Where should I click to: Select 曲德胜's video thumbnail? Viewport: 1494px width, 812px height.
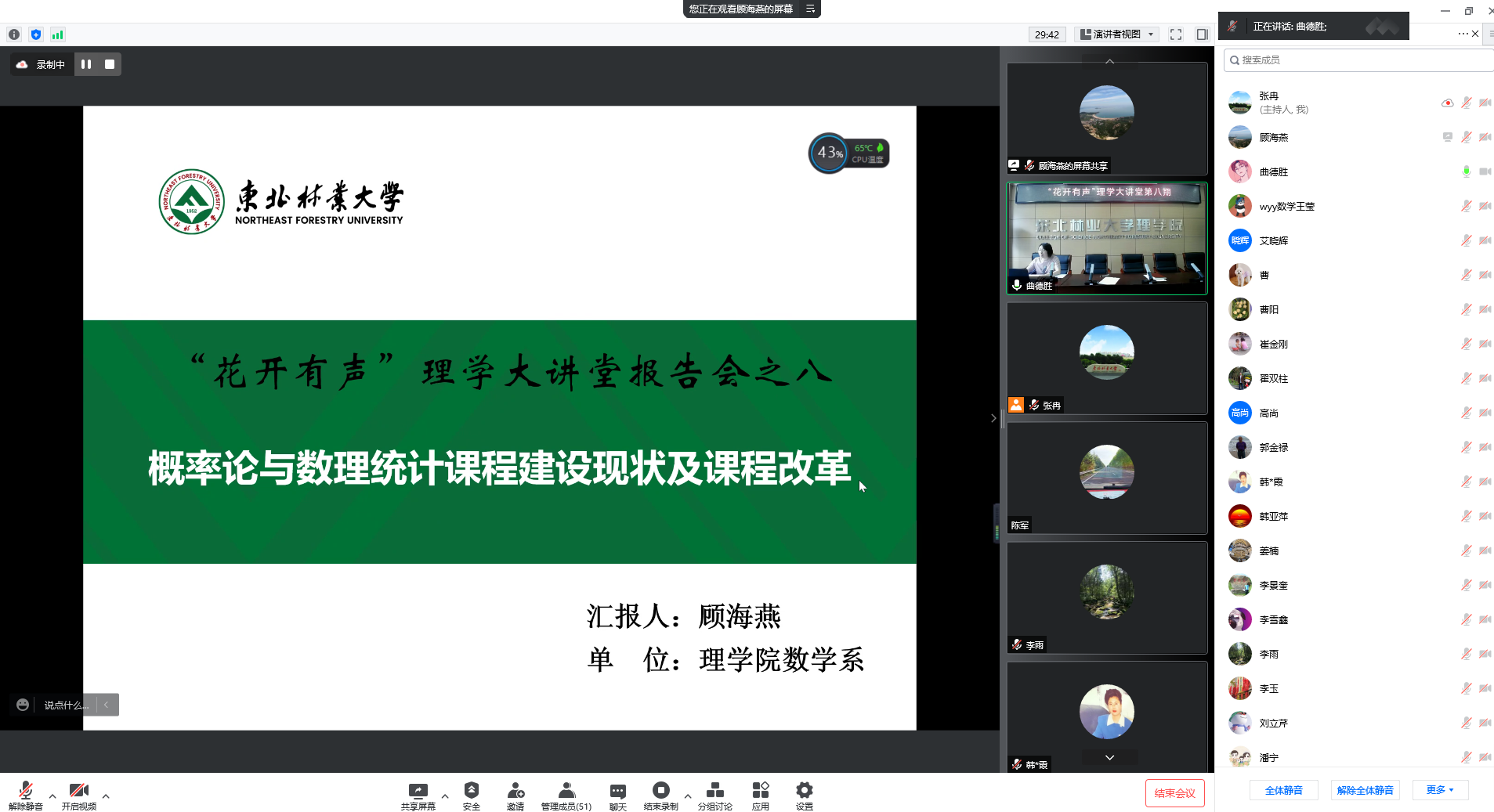1106,238
